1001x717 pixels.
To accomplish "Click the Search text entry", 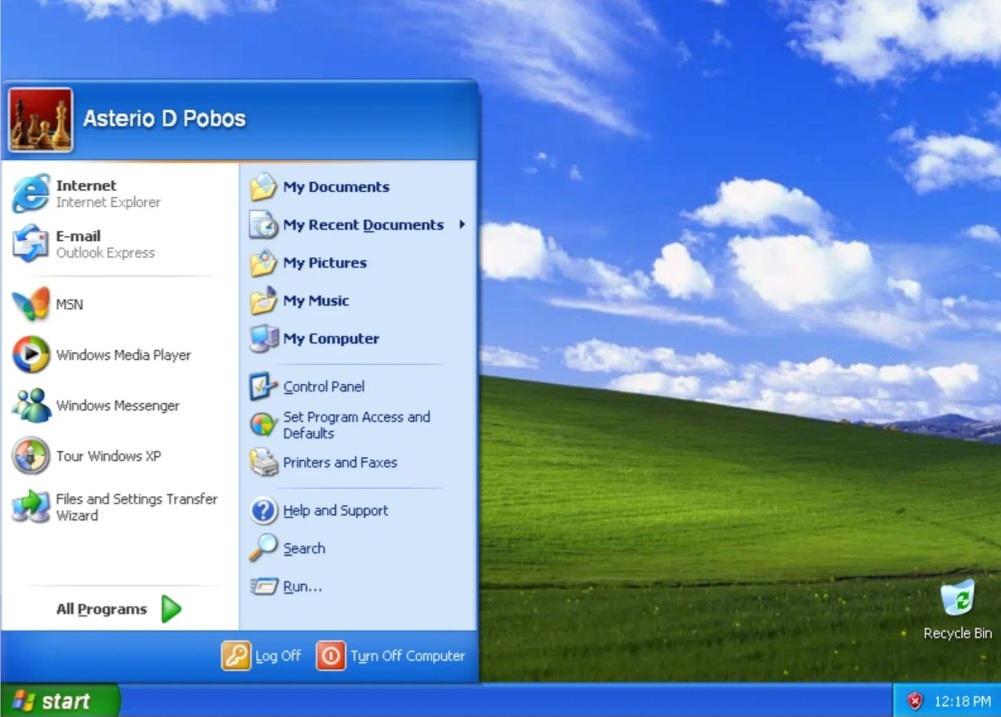I will [304, 548].
